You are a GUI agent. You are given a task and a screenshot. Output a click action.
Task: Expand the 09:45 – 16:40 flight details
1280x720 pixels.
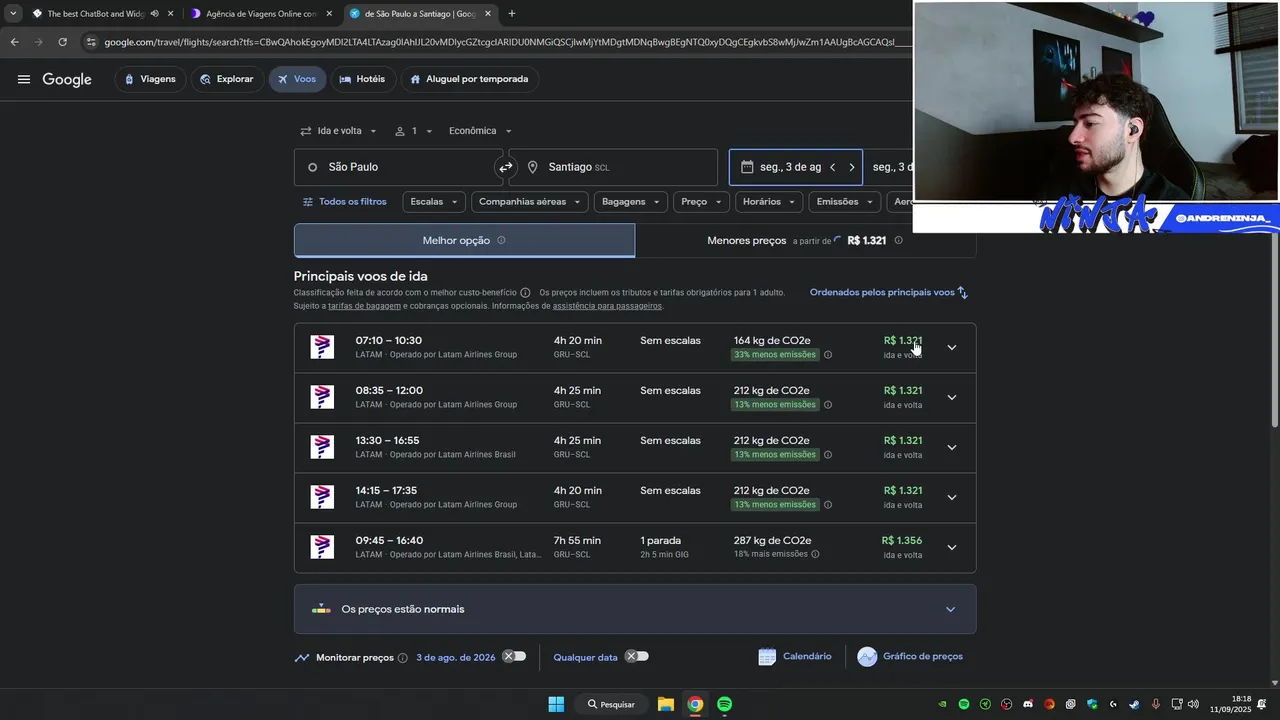pyautogui.click(x=951, y=547)
